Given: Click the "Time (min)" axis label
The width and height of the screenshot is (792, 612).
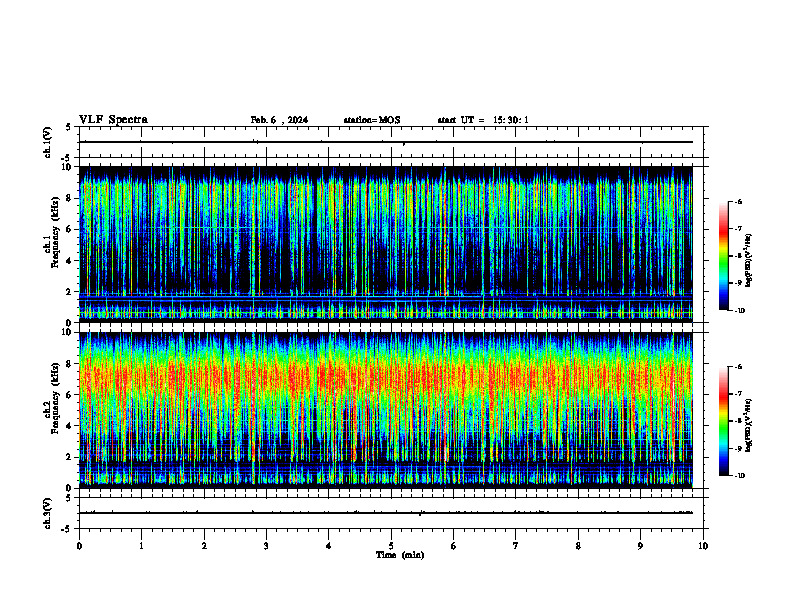Looking at the screenshot, I should [400, 555].
